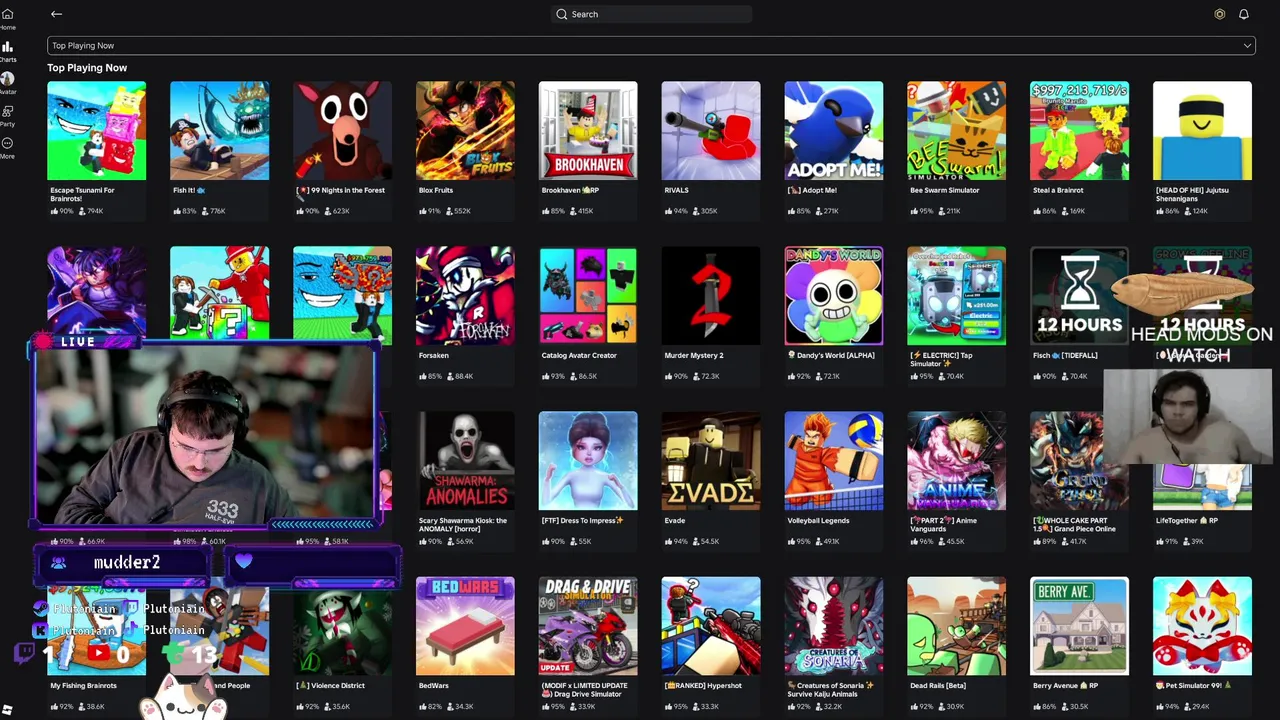1280x720 pixels.
Task: Open the Dead Rails thumbnail
Action: (x=957, y=626)
